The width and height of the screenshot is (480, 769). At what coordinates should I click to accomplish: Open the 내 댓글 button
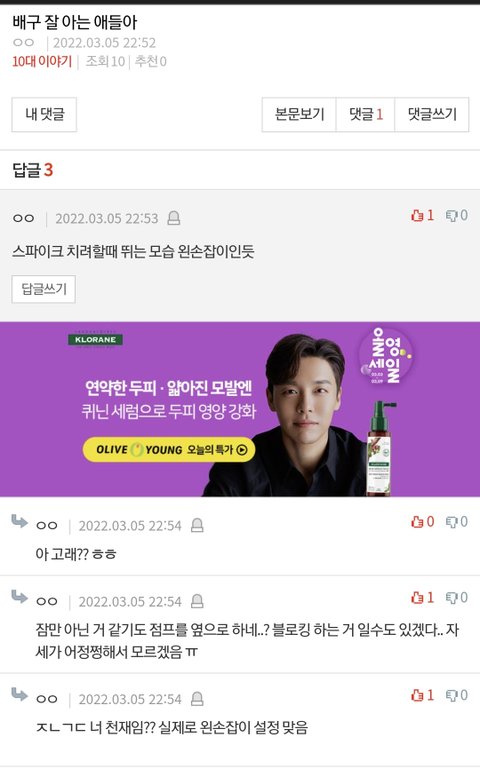pyautogui.click(x=44, y=114)
